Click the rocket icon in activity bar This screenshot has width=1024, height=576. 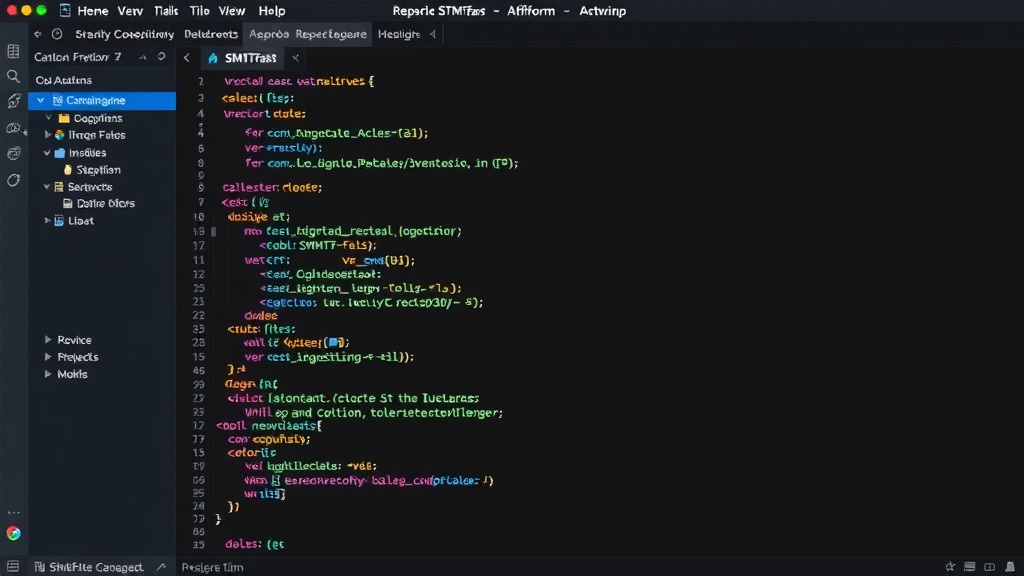click(x=13, y=101)
